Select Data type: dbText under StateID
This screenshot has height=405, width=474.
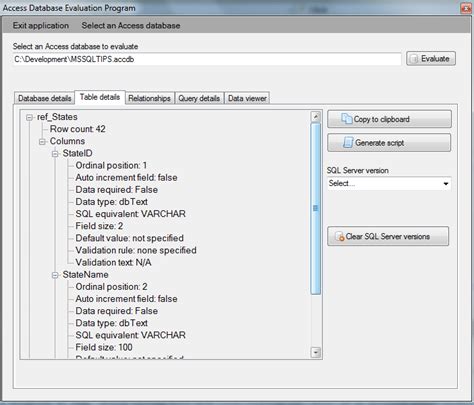[111, 202]
